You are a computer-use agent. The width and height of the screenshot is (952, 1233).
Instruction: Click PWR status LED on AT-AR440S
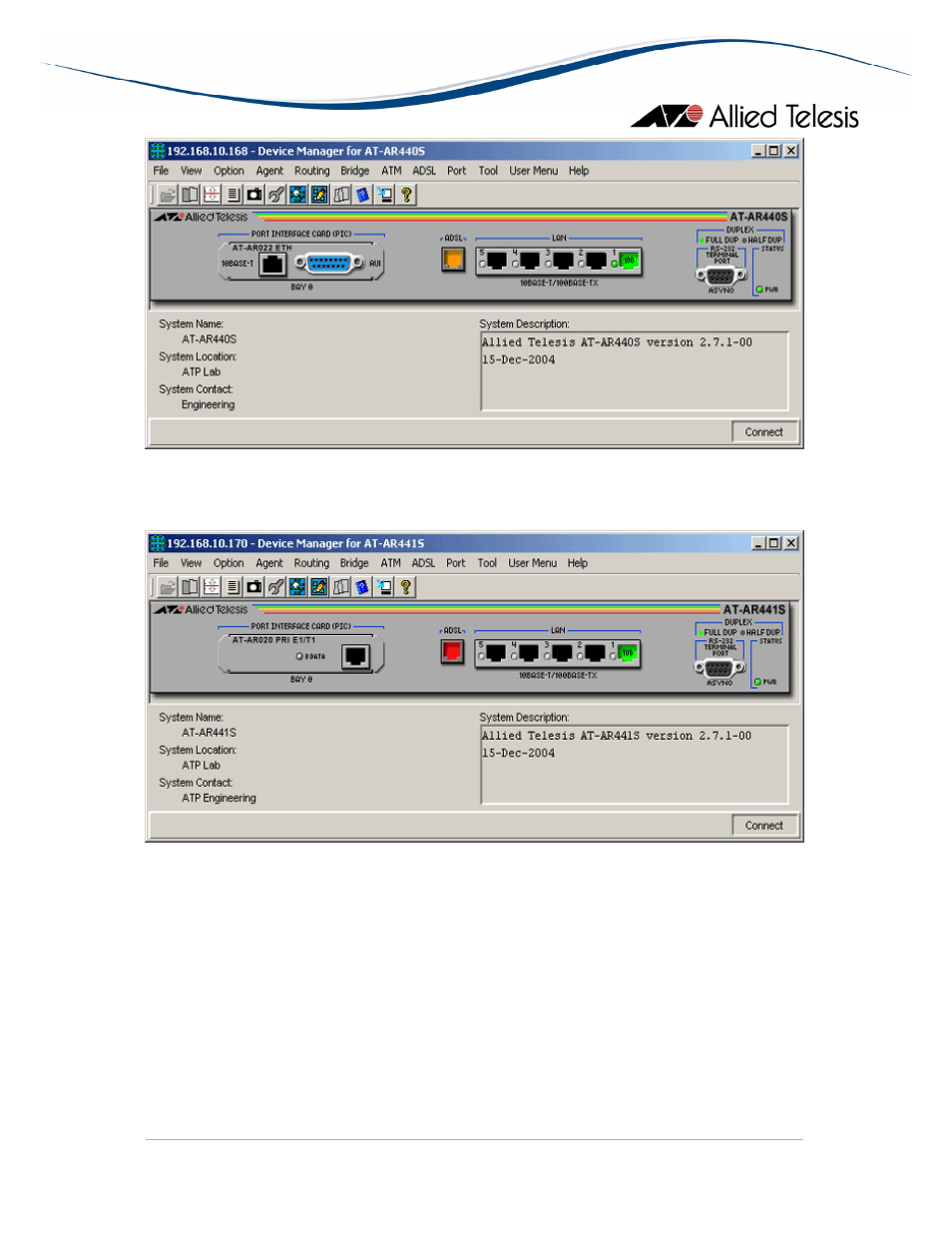(x=759, y=290)
